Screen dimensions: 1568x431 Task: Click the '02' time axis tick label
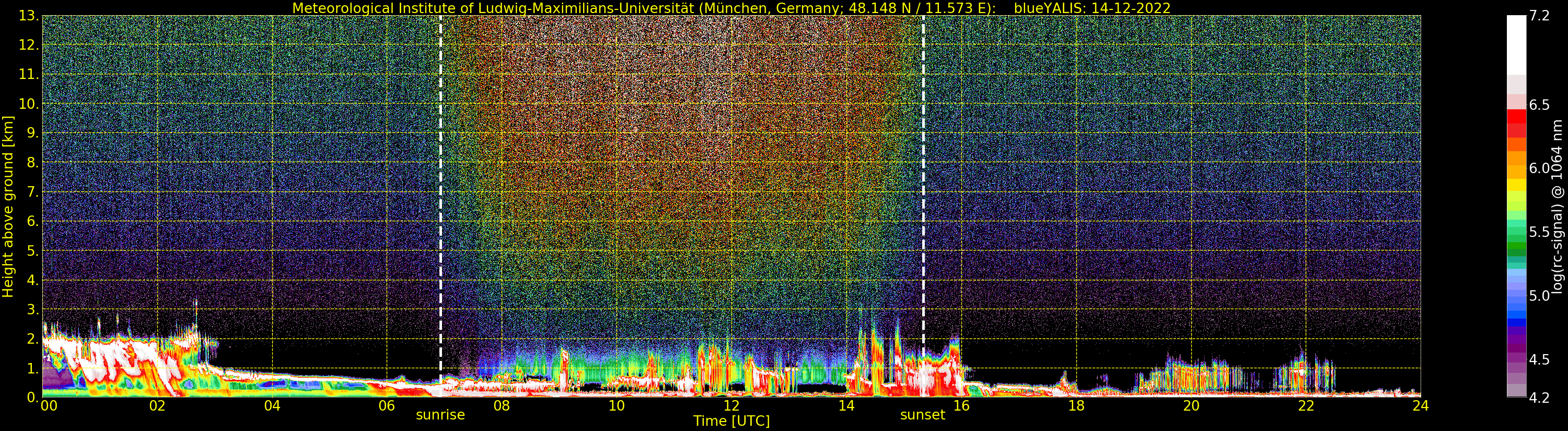(x=157, y=406)
